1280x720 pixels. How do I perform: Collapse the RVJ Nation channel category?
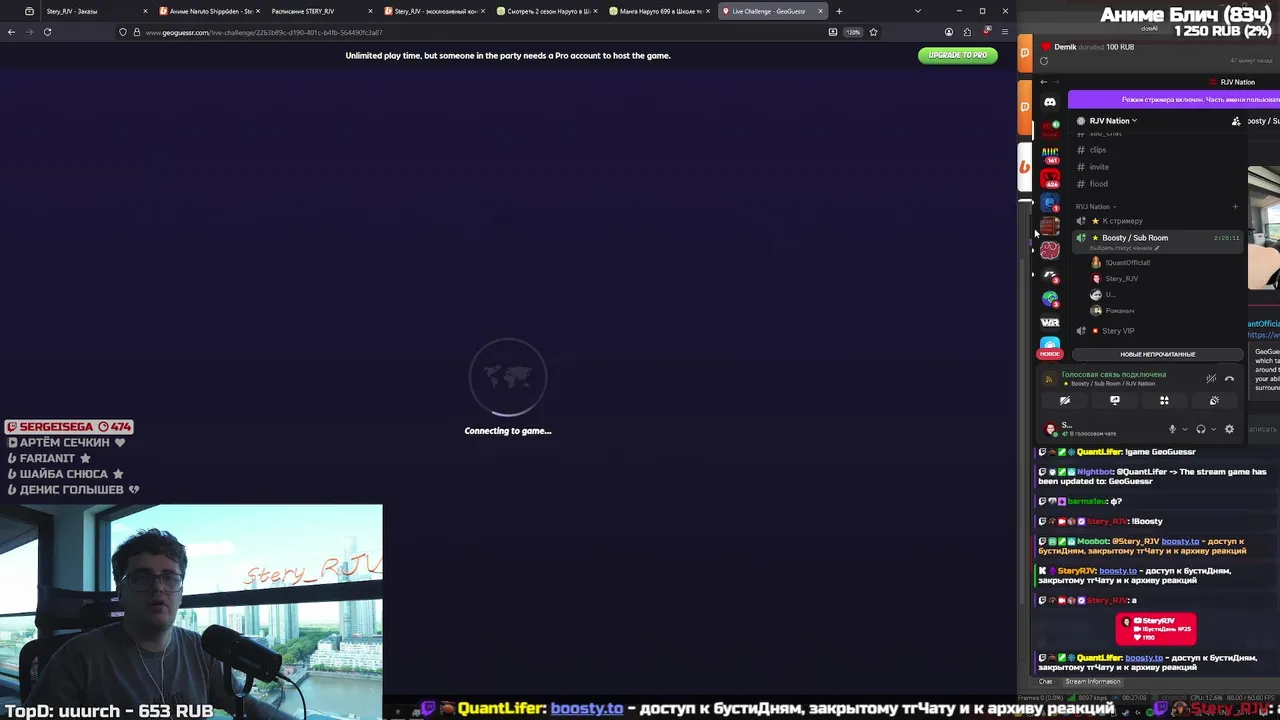(x=1096, y=207)
